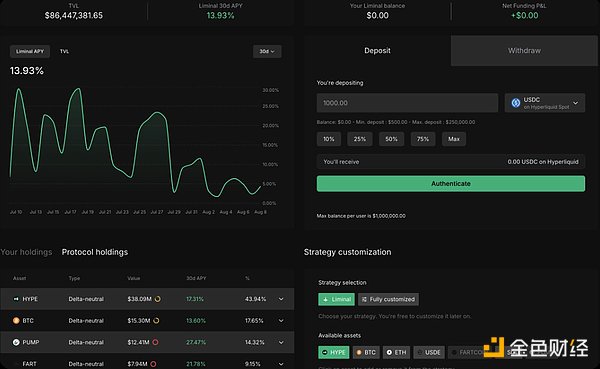Toggle the ETH available asset chip
This screenshot has width=600, height=369.
click(396, 352)
